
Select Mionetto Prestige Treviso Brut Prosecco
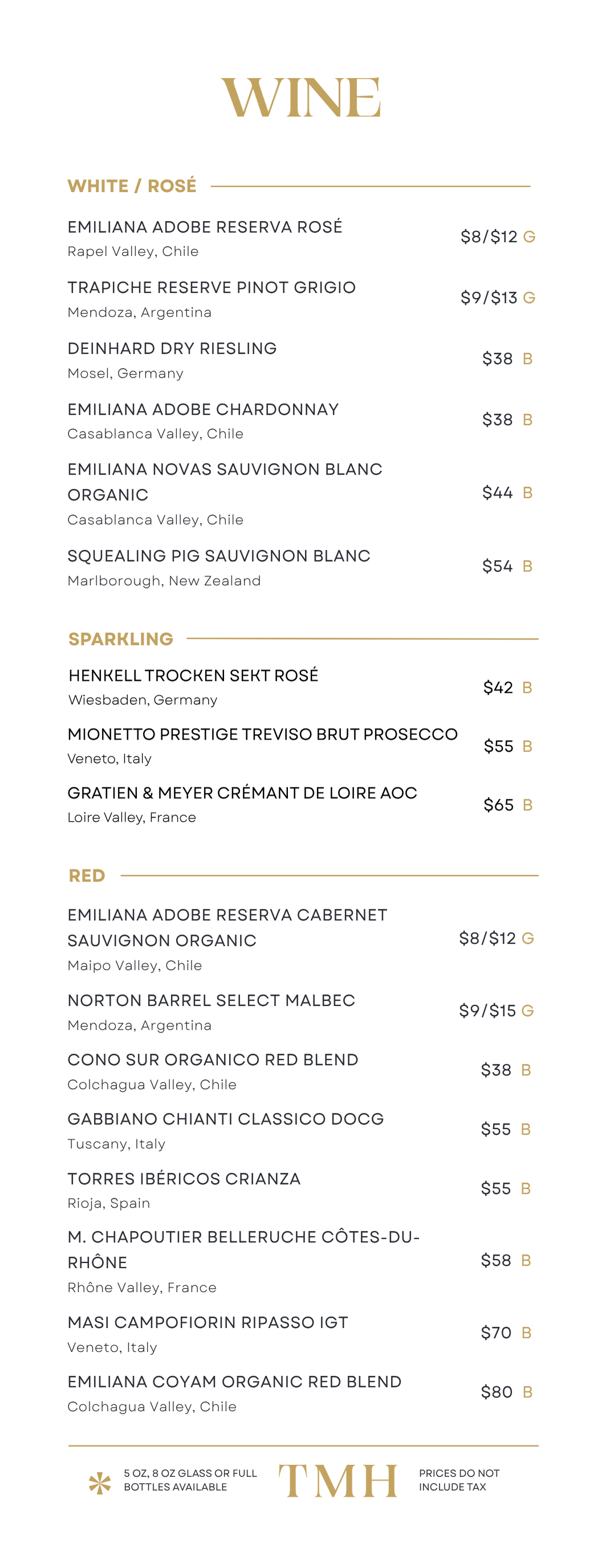(x=263, y=734)
